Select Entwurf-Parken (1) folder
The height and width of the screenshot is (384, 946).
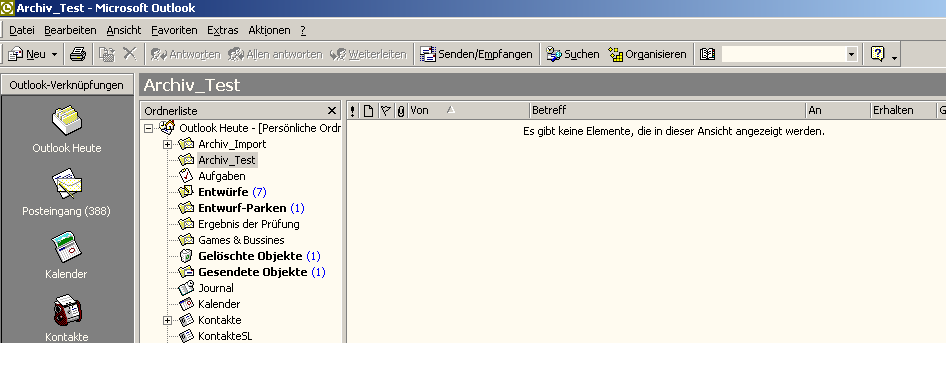251,208
